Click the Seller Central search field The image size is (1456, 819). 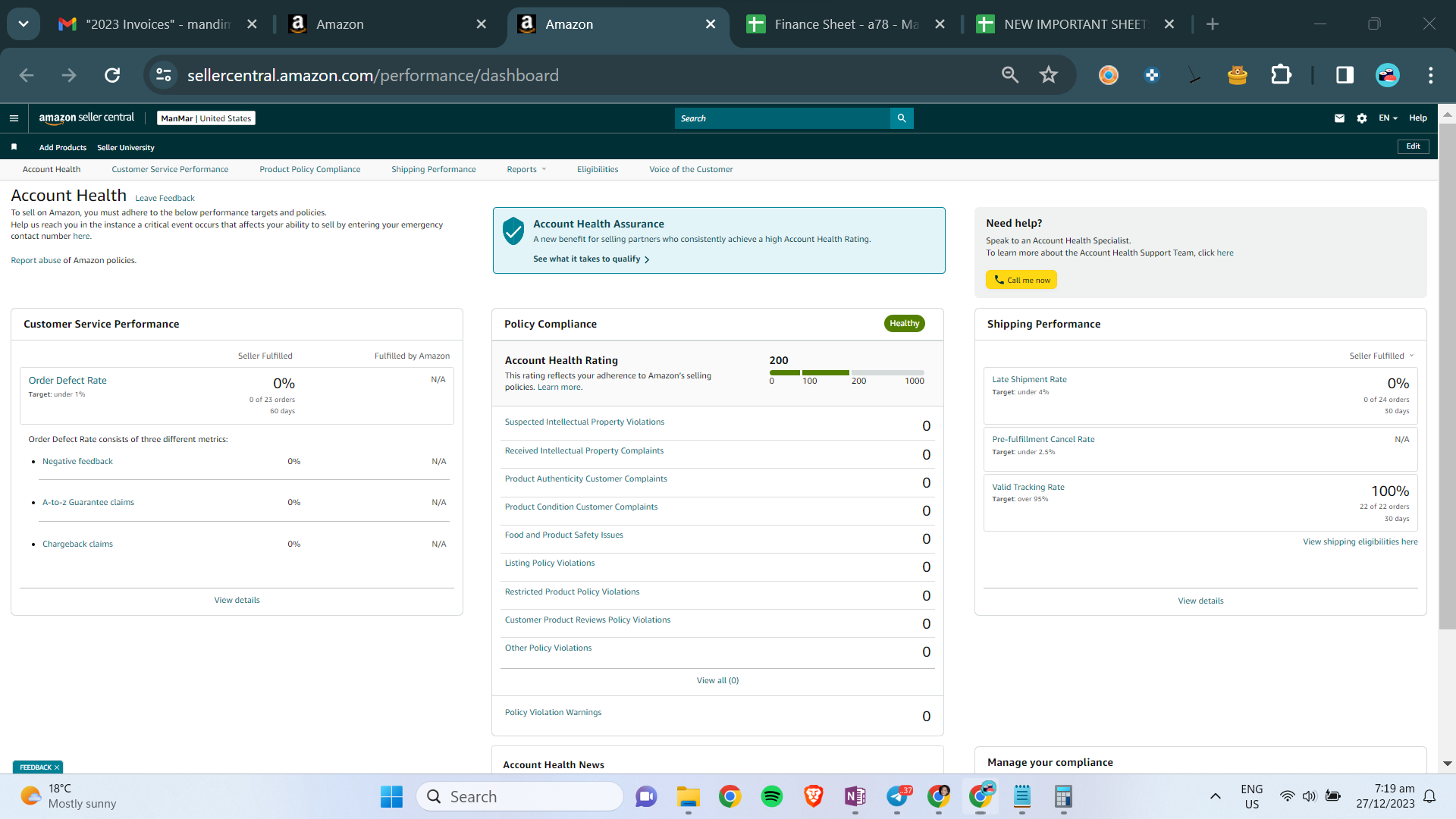click(782, 118)
